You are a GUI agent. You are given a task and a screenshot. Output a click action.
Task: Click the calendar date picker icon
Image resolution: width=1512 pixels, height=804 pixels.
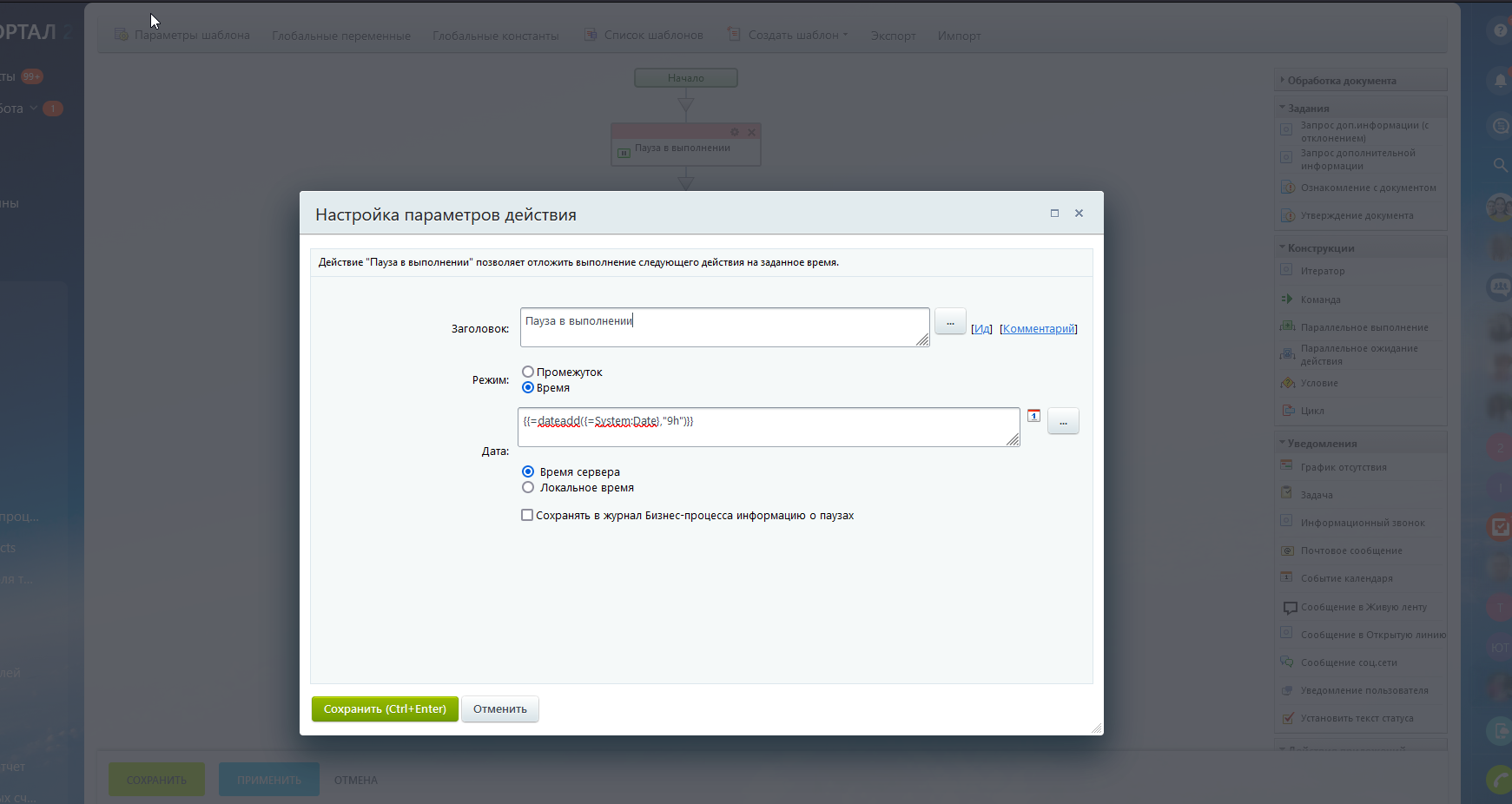click(1033, 416)
